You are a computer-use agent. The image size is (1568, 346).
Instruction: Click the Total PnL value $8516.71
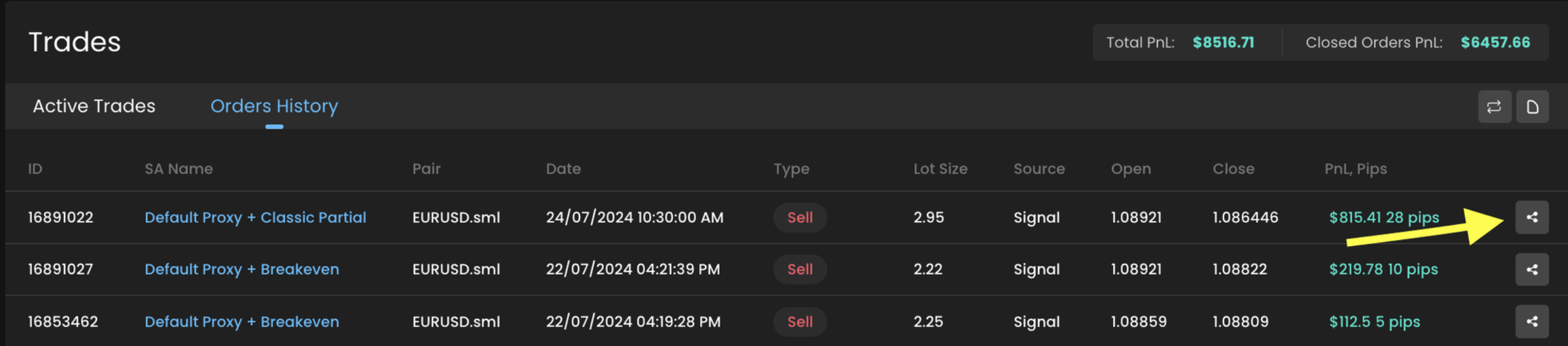point(1223,43)
